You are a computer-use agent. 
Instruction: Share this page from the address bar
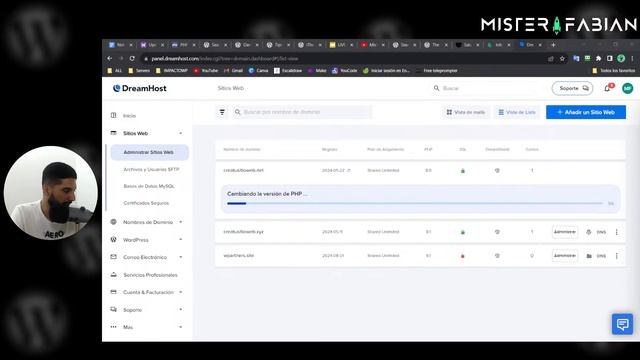click(551, 59)
